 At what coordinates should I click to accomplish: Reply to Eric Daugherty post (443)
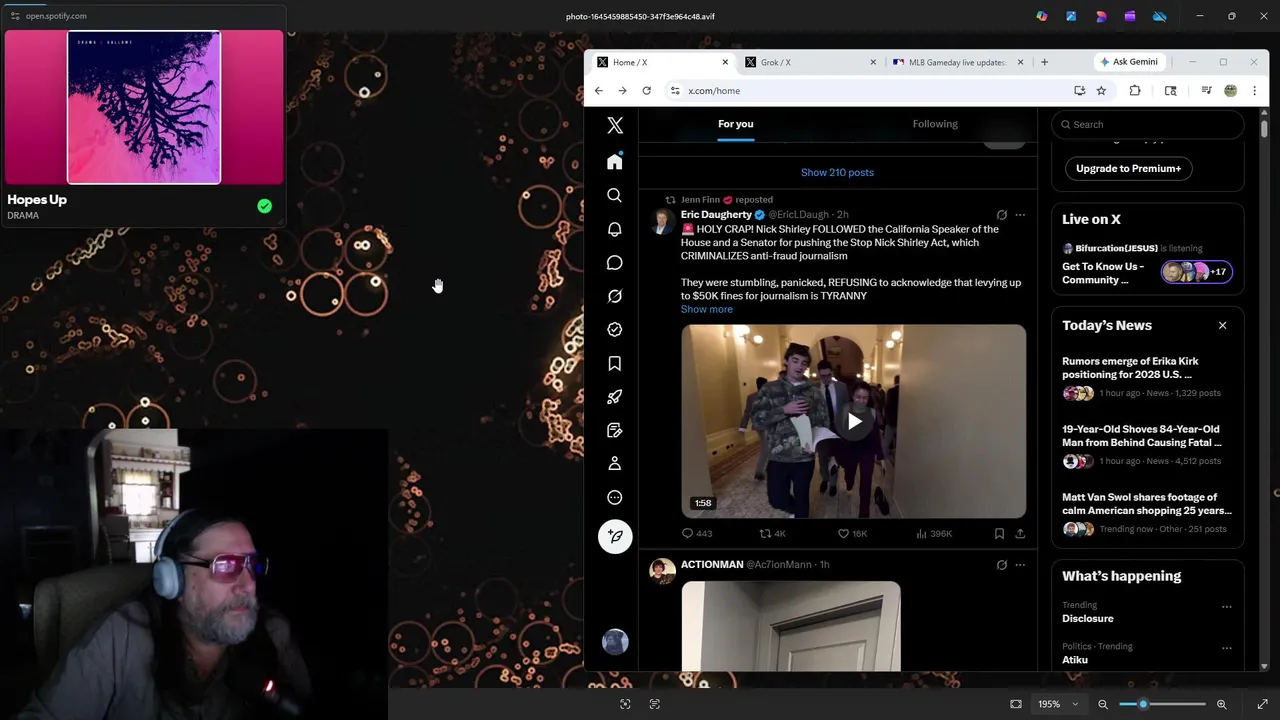tap(697, 534)
